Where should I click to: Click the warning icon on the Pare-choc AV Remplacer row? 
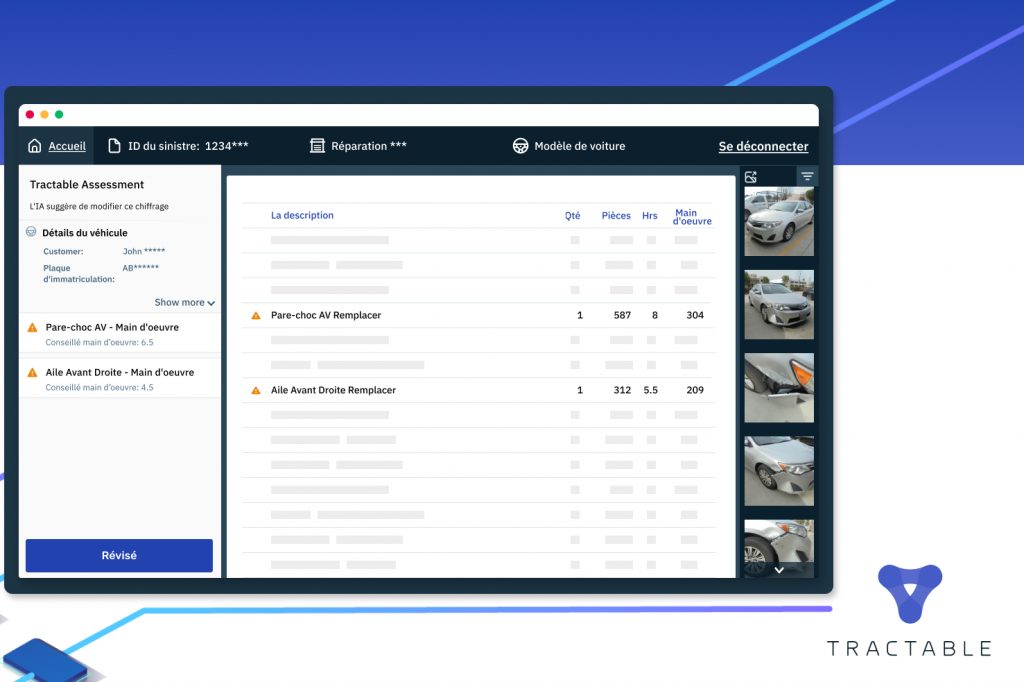[255, 315]
